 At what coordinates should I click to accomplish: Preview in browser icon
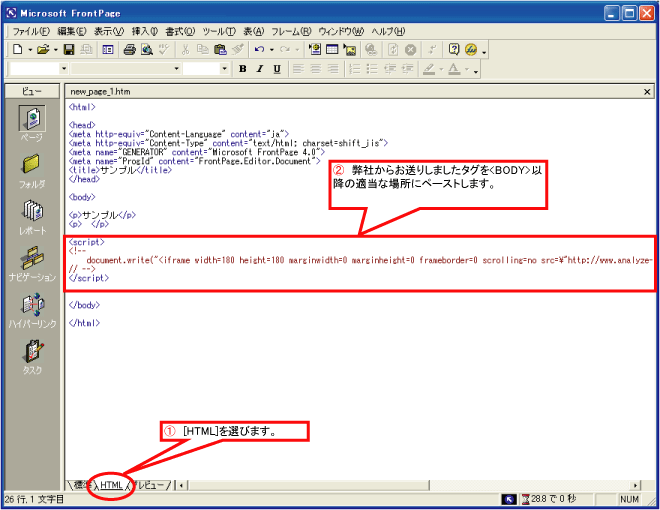tap(146, 50)
